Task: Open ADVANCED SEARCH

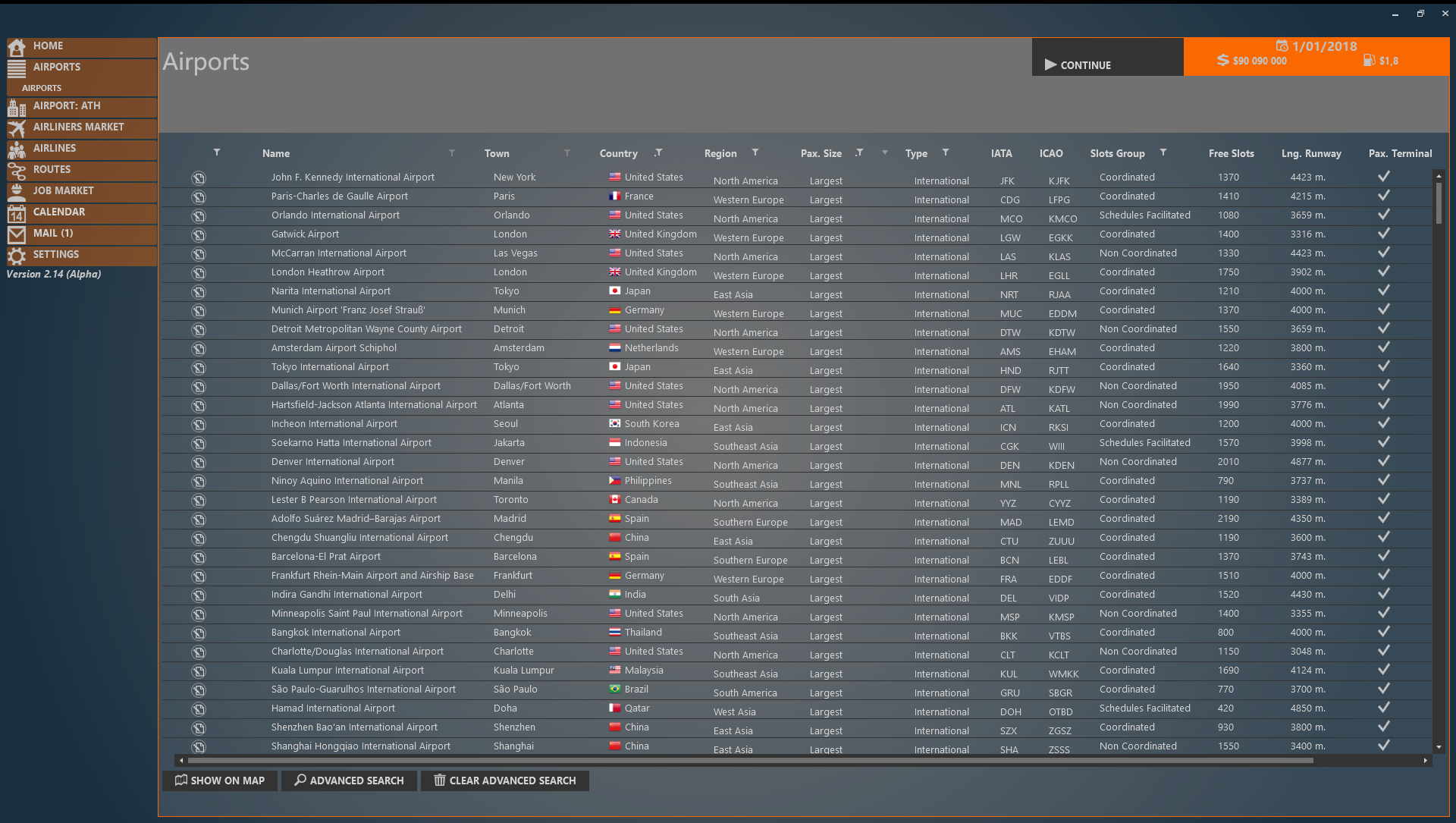Action: coord(349,781)
